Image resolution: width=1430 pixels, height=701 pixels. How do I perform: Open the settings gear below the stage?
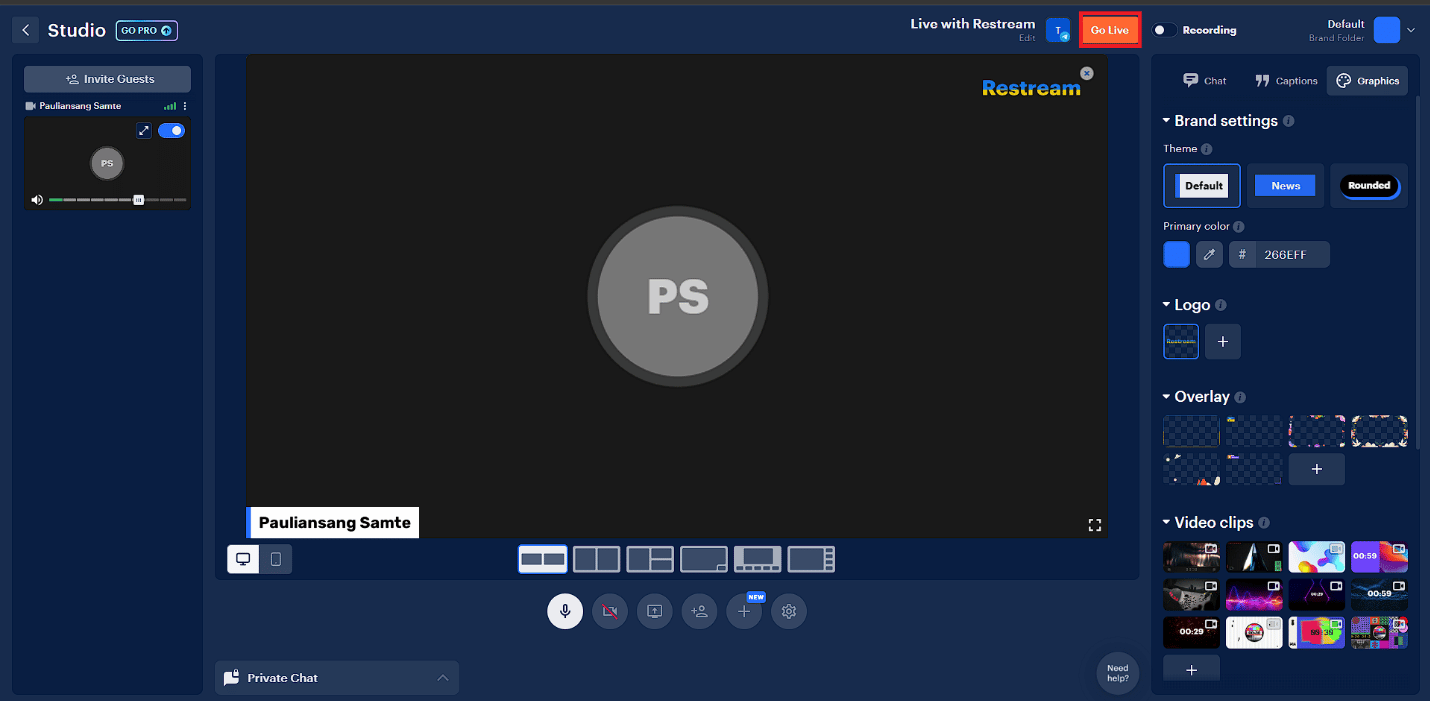coord(789,611)
